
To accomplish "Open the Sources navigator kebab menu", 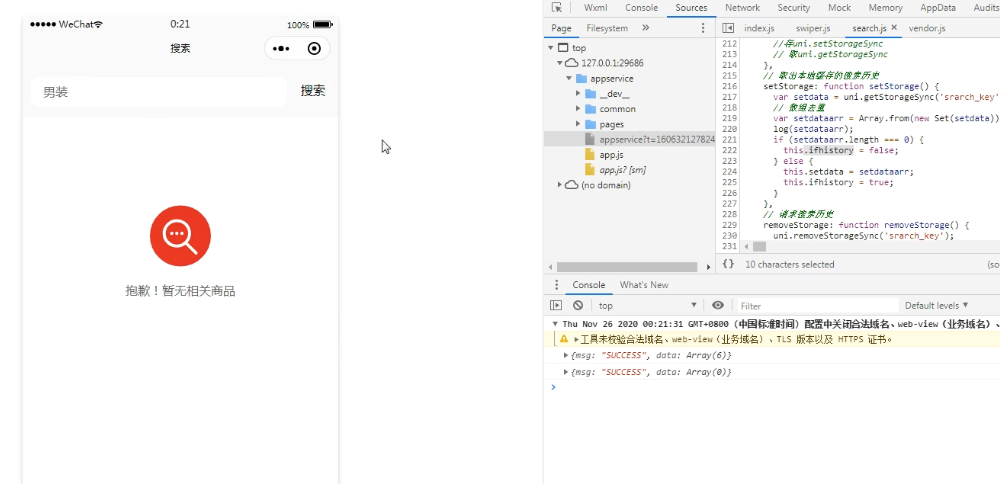I will click(x=703, y=28).
